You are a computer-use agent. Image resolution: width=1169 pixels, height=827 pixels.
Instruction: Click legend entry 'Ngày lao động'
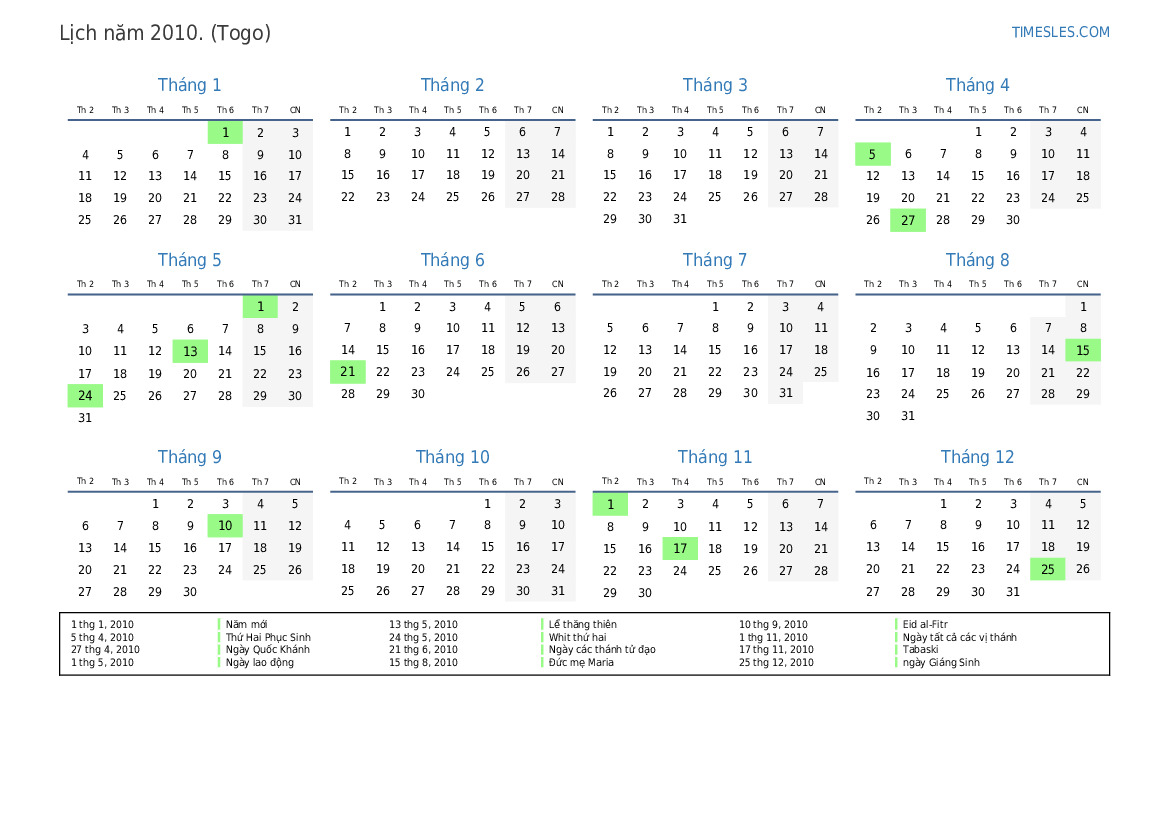(x=260, y=662)
